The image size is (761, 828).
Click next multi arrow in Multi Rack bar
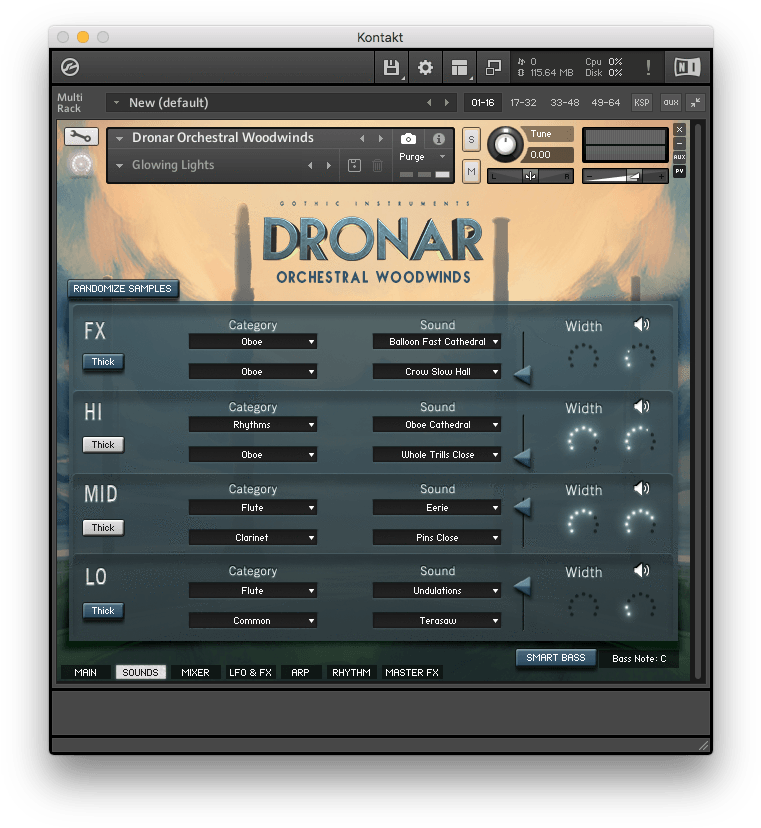coord(447,102)
